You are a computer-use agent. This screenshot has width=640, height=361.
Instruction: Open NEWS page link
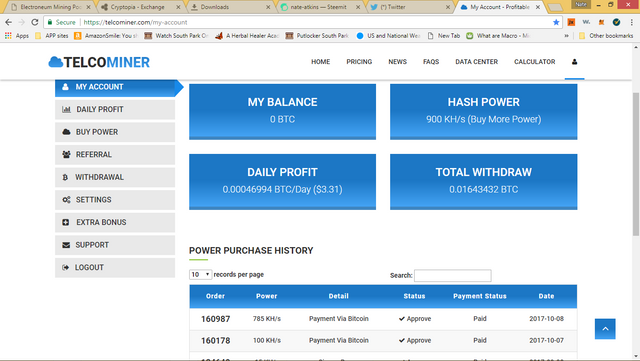click(398, 62)
